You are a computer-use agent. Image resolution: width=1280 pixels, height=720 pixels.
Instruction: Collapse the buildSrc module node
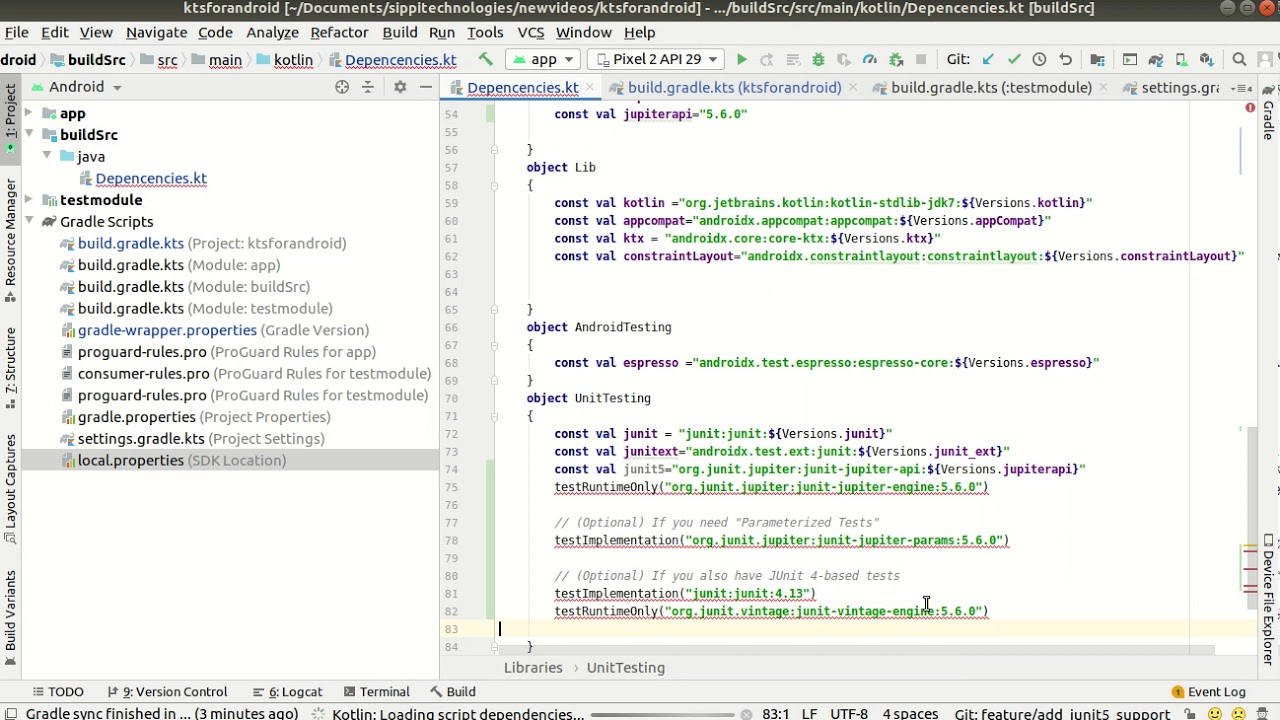tap(28, 135)
